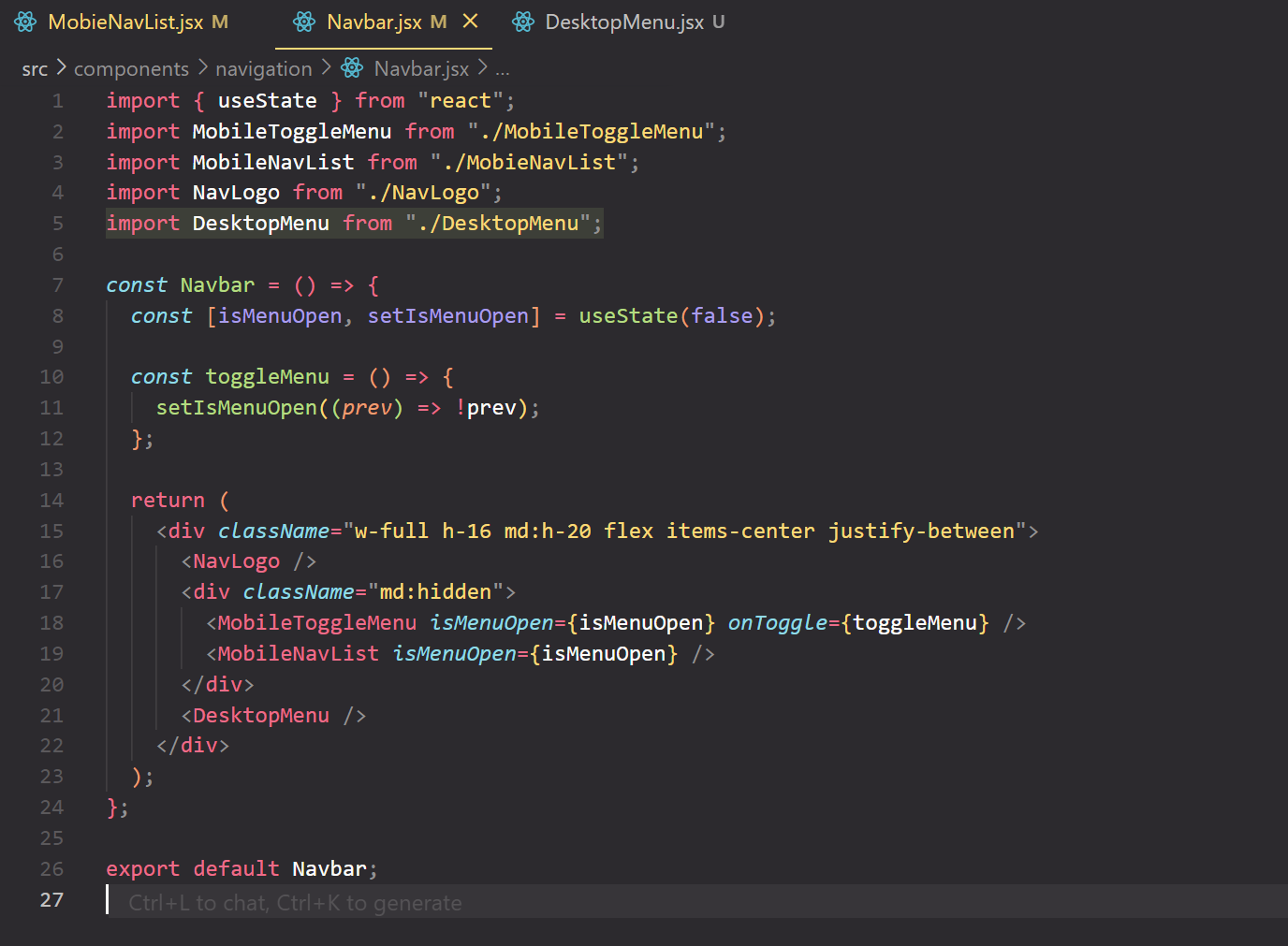Close the Navbar.jsx tab

[471, 21]
